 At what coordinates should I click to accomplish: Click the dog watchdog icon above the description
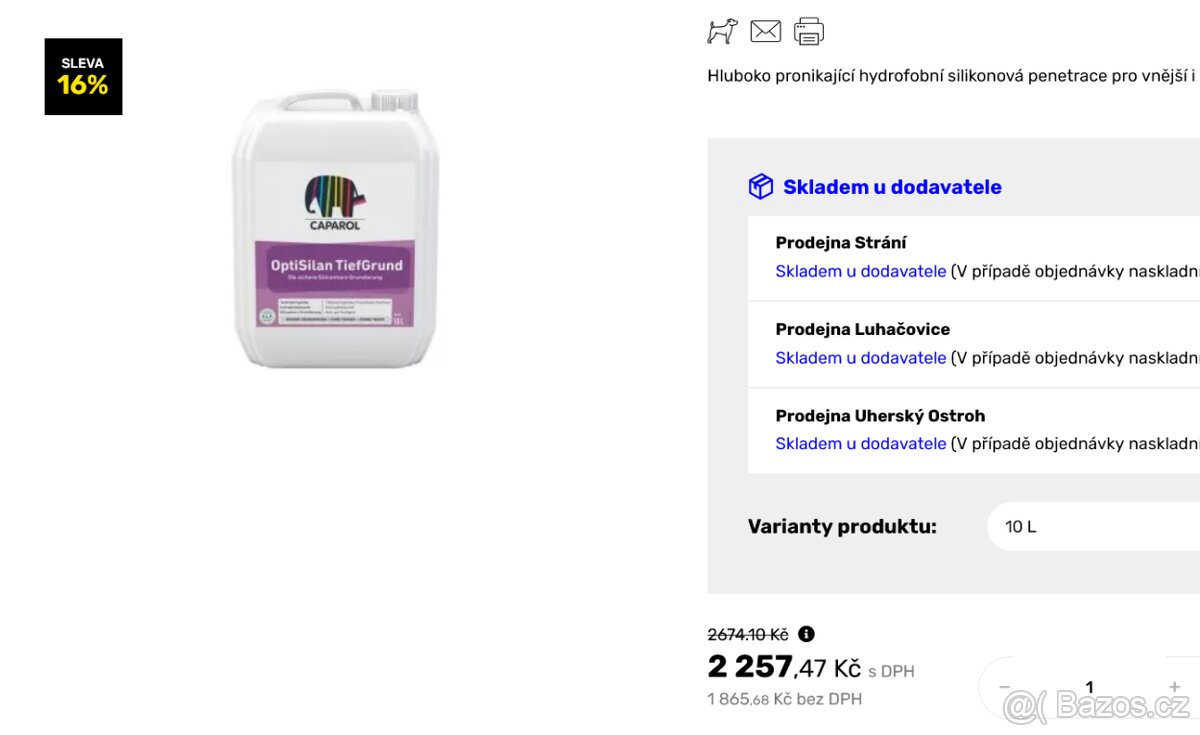pos(722,31)
